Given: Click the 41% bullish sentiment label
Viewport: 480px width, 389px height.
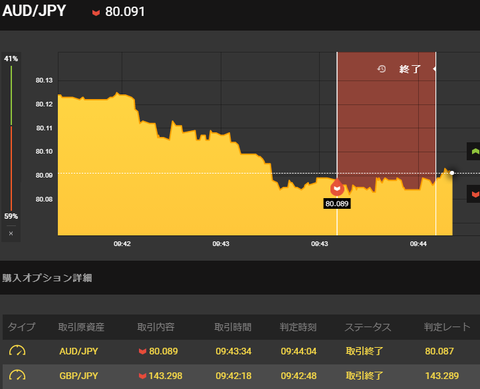Looking at the screenshot, I should tap(11, 59).
